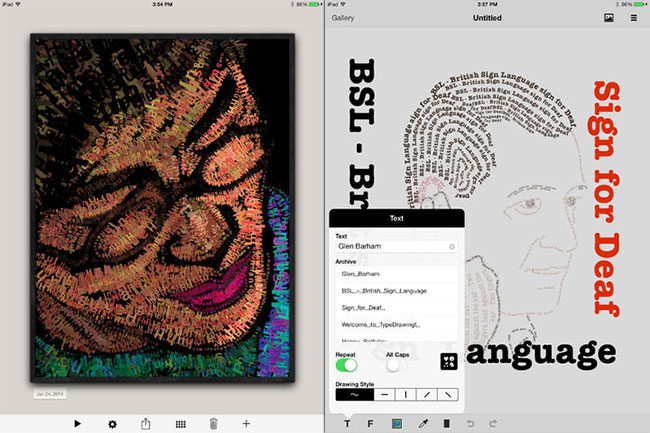This screenshot has width=650, height=433.
Task: Switch to grid view icon
Action: 180,424
